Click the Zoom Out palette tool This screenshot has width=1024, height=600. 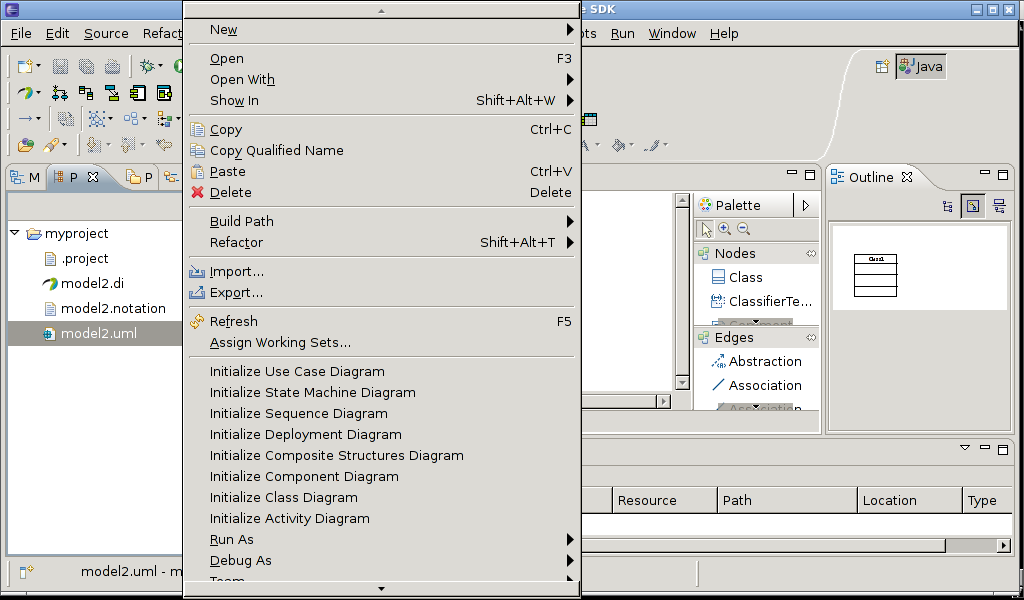tap(743, 229)
